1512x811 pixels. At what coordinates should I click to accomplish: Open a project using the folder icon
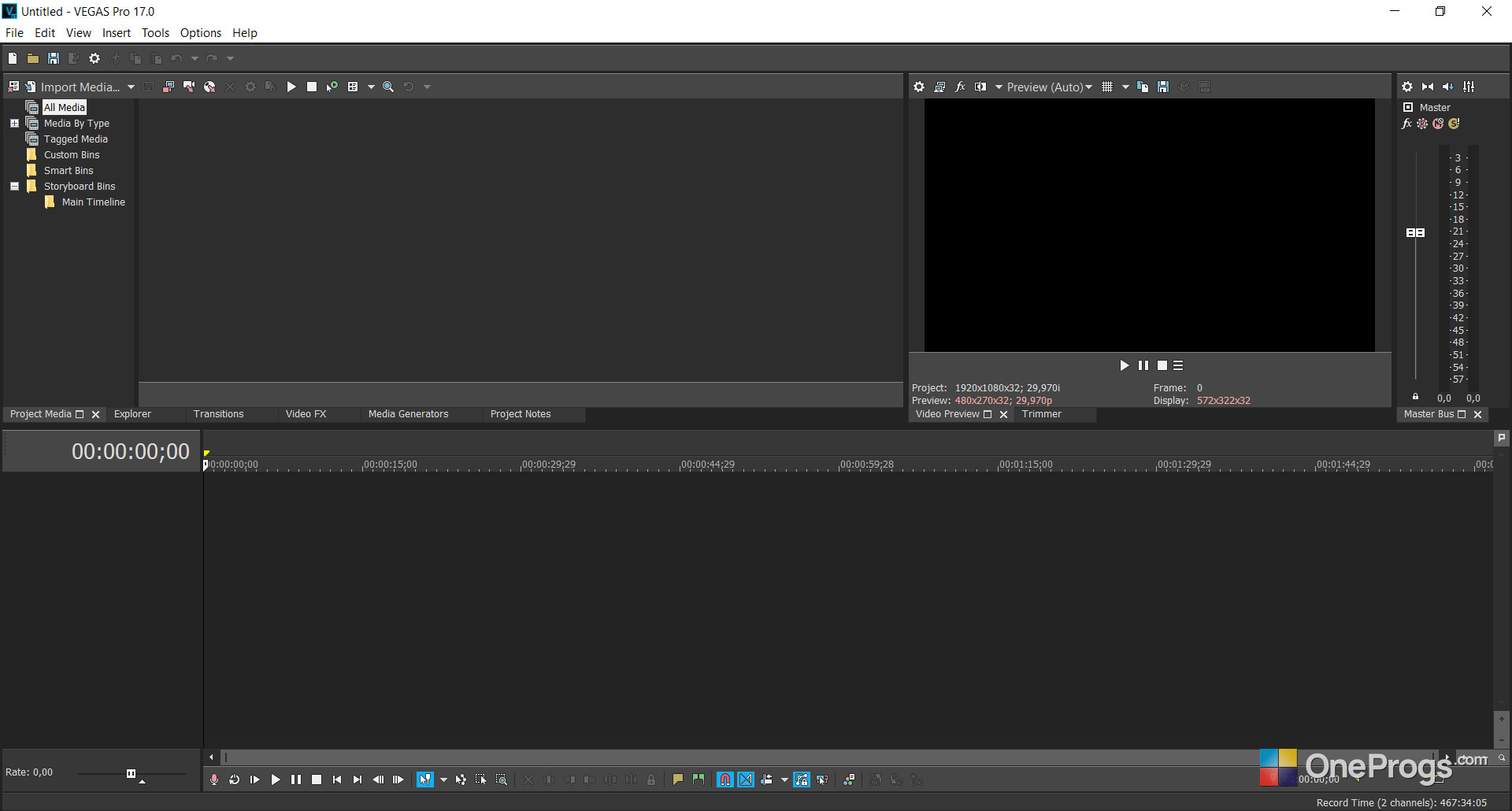(x=33, y=58)
